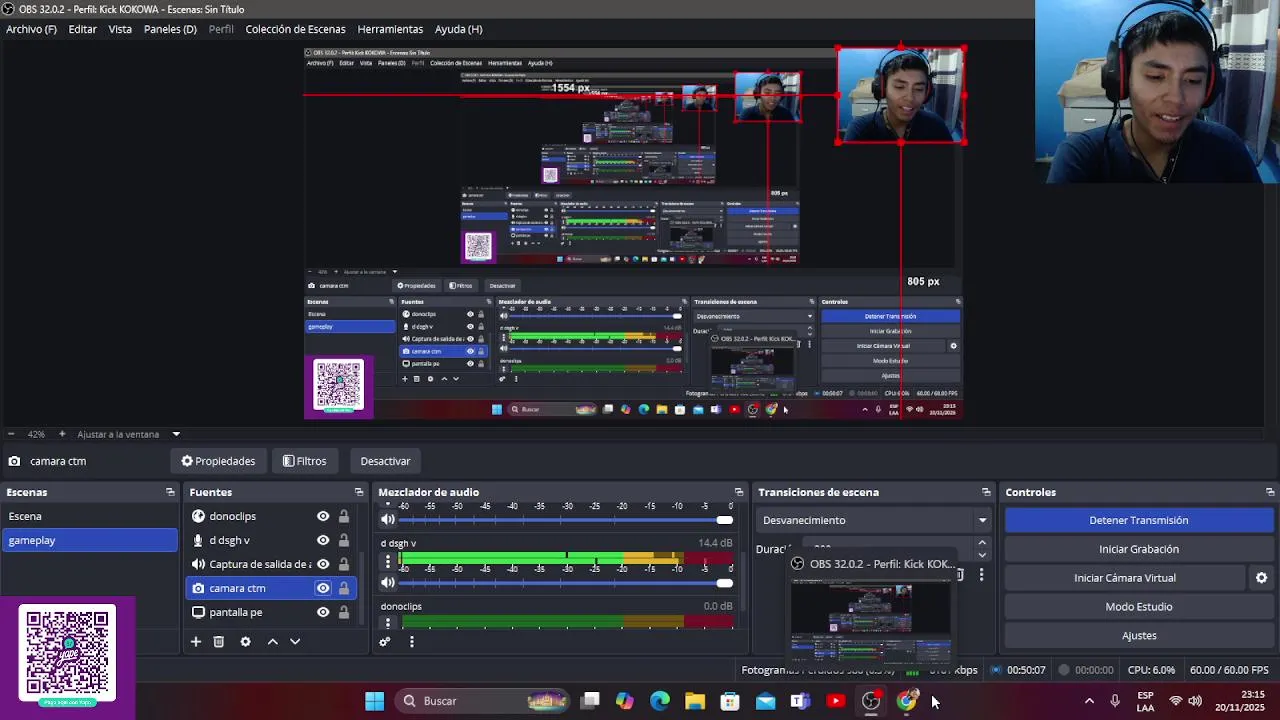
Task: Click the OBS Studio taskbar icon
Action: click(x=871, y=701)
